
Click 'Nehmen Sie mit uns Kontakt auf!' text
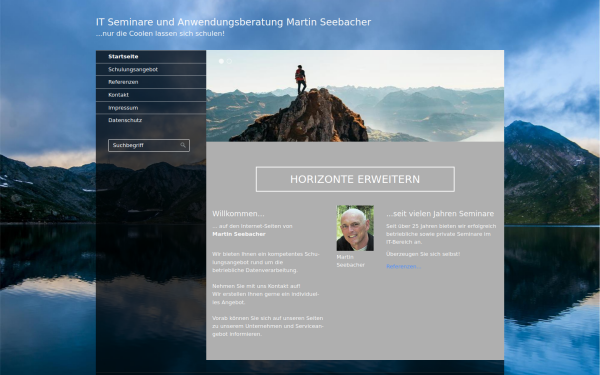pyautogui.click(x=256, y=286)
